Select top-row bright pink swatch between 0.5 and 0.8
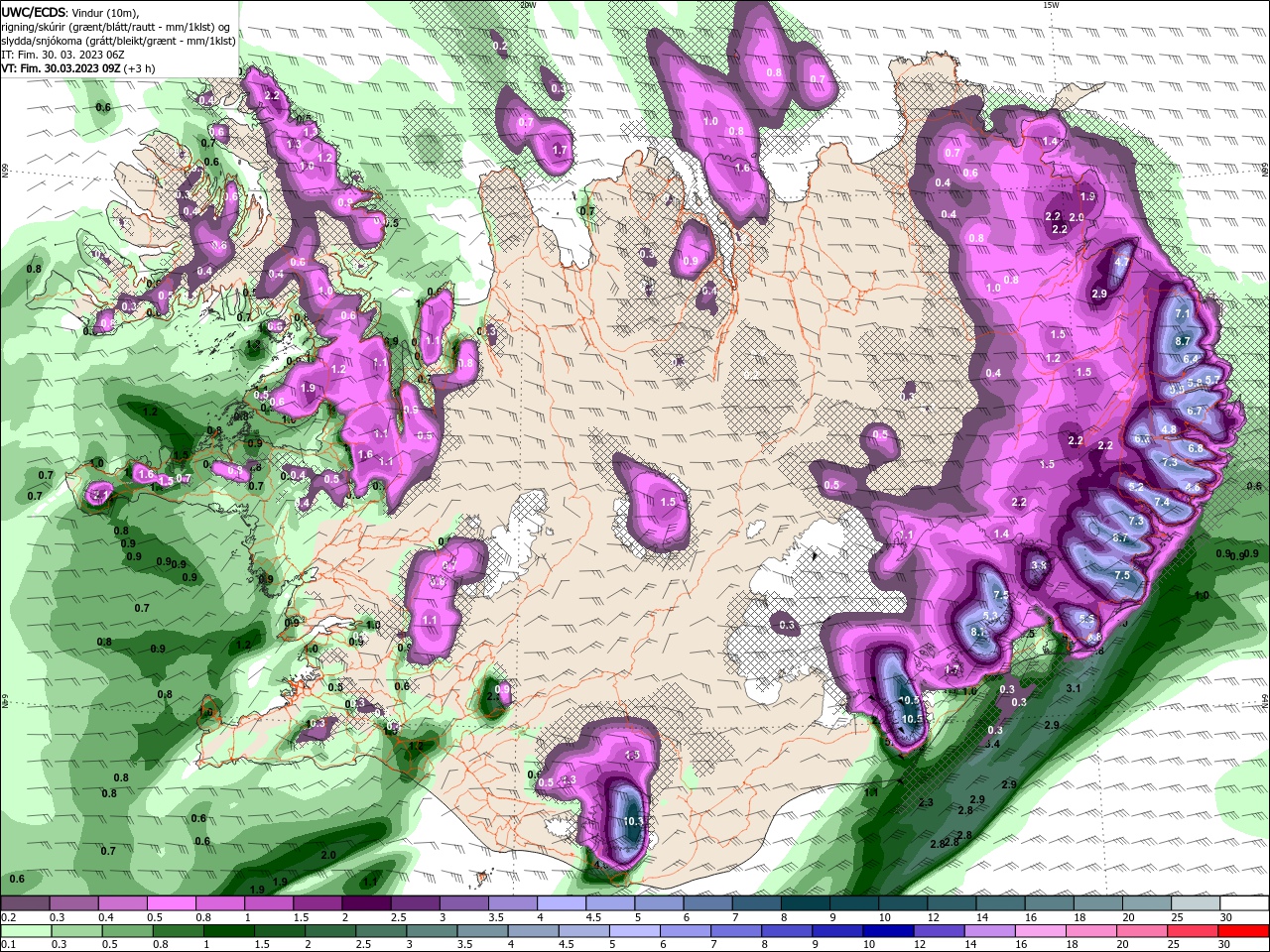Screen dimensions: 1270x952 tap(171, 903)
